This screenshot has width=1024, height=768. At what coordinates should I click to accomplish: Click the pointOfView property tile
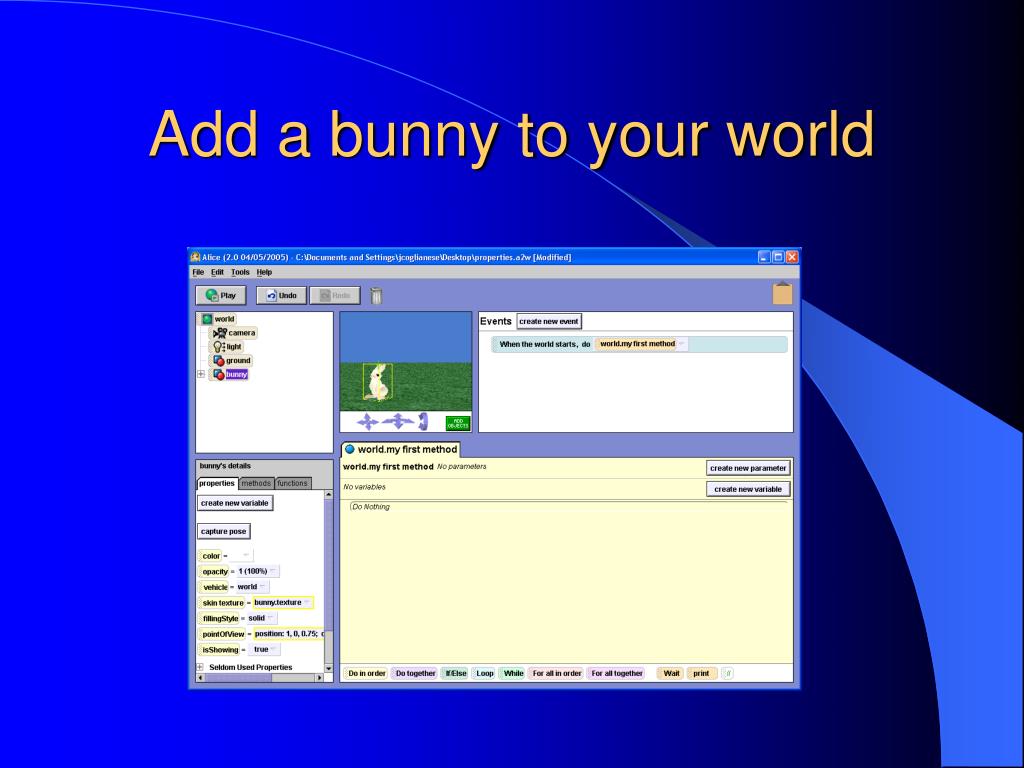point(223,634)
